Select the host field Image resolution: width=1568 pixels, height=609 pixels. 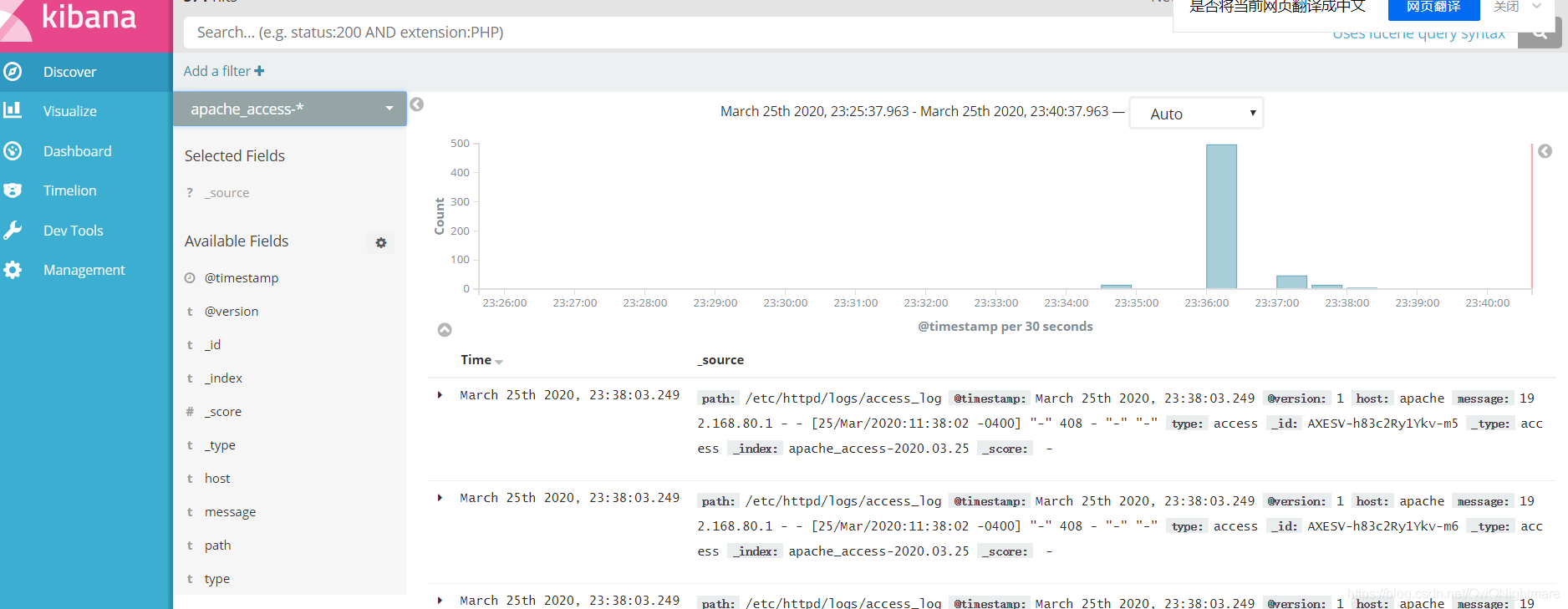click(x=217, y=478)
